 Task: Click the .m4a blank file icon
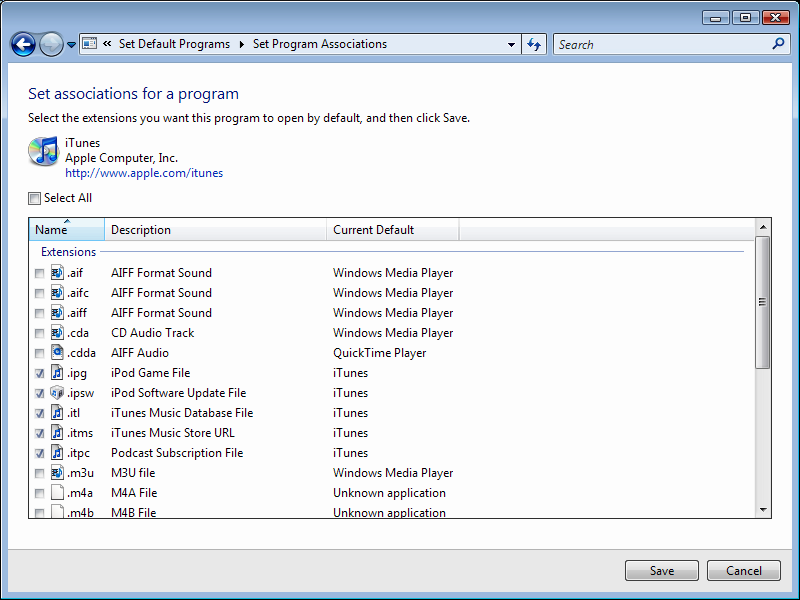point(57,493)
